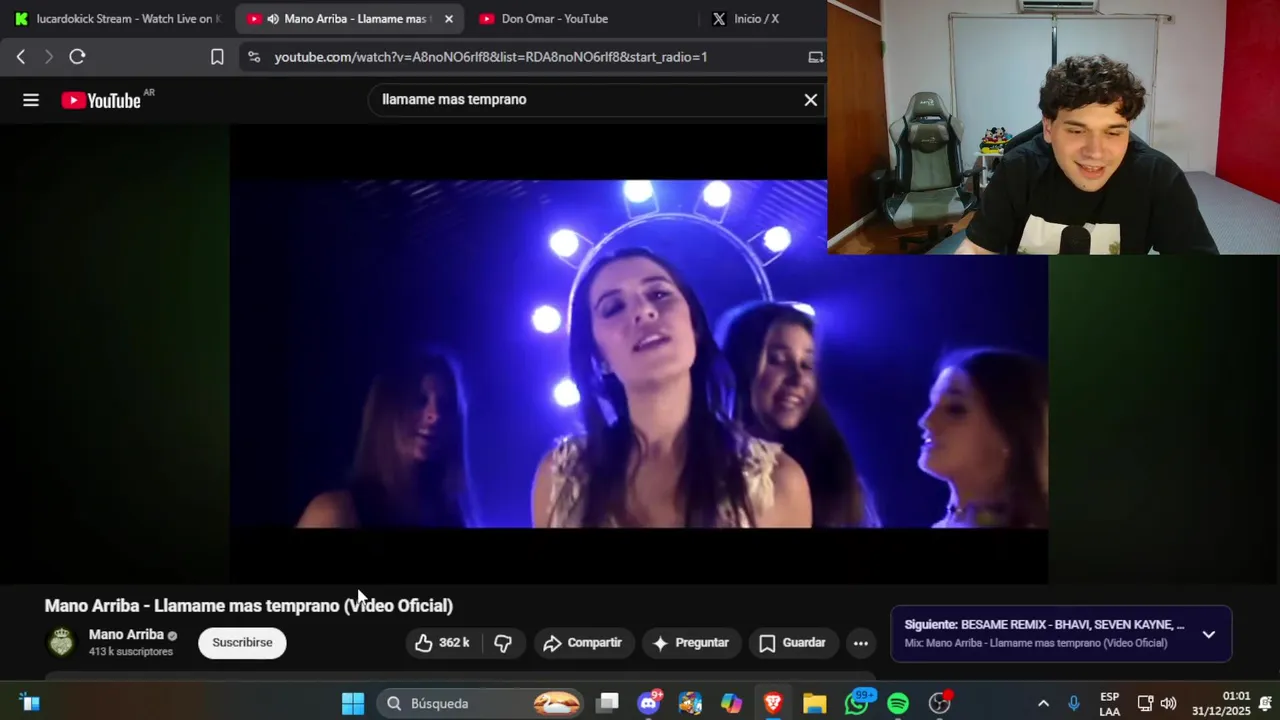The image size is (1280, 720).
Task: Open the YouTube hamburger guide menu
Action: pyautogui.click(x=31, y=100)
